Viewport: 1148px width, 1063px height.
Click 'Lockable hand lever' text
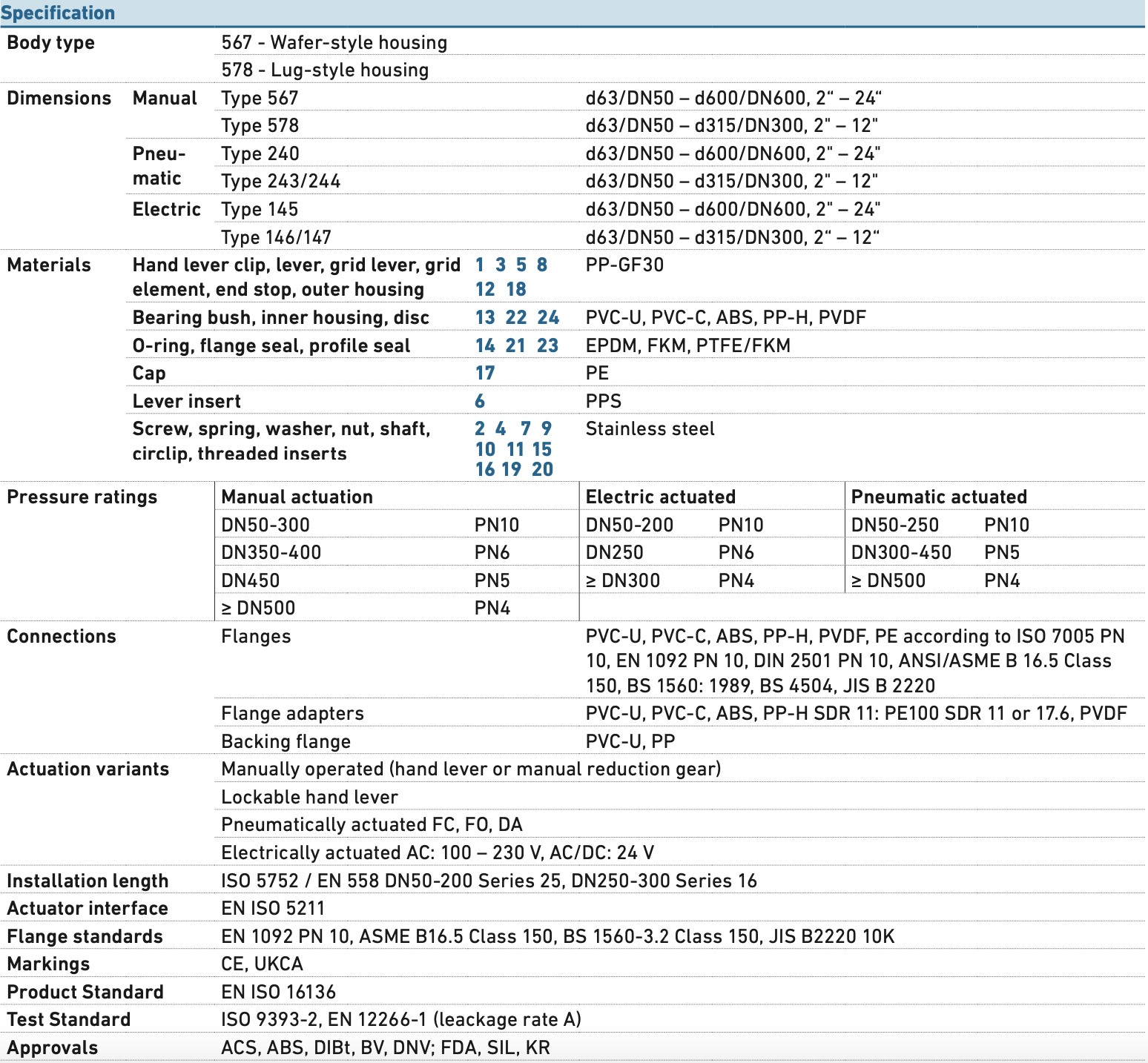(309, 797)
